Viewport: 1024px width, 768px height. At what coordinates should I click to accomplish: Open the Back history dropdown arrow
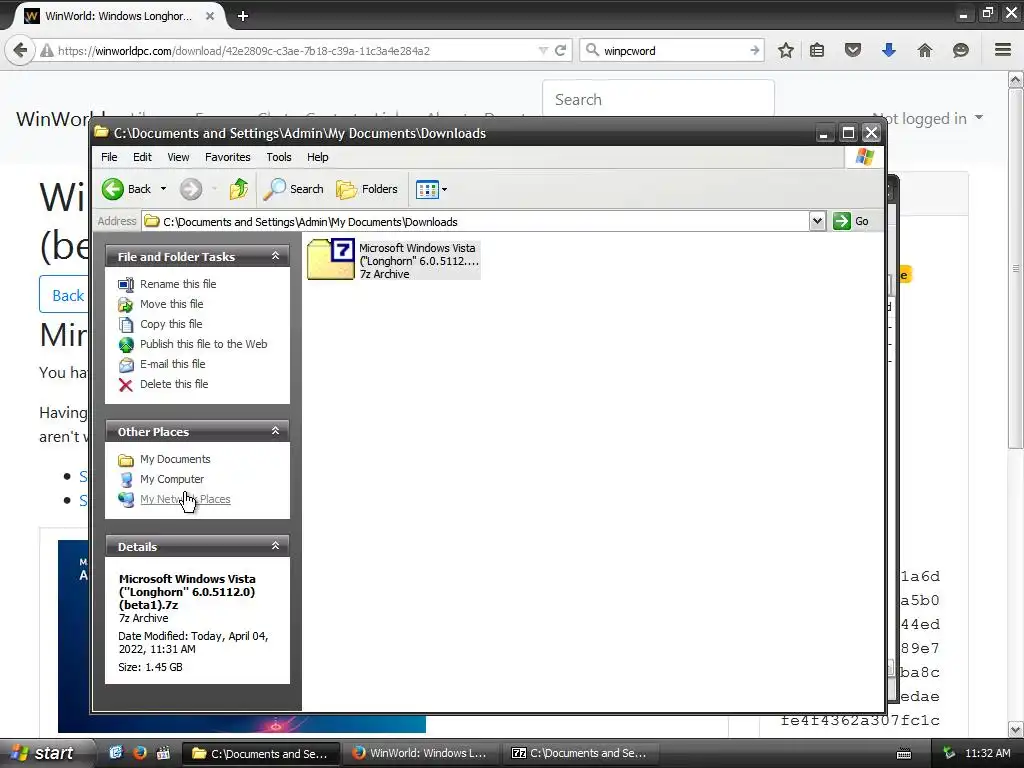(x=163, y=189)
